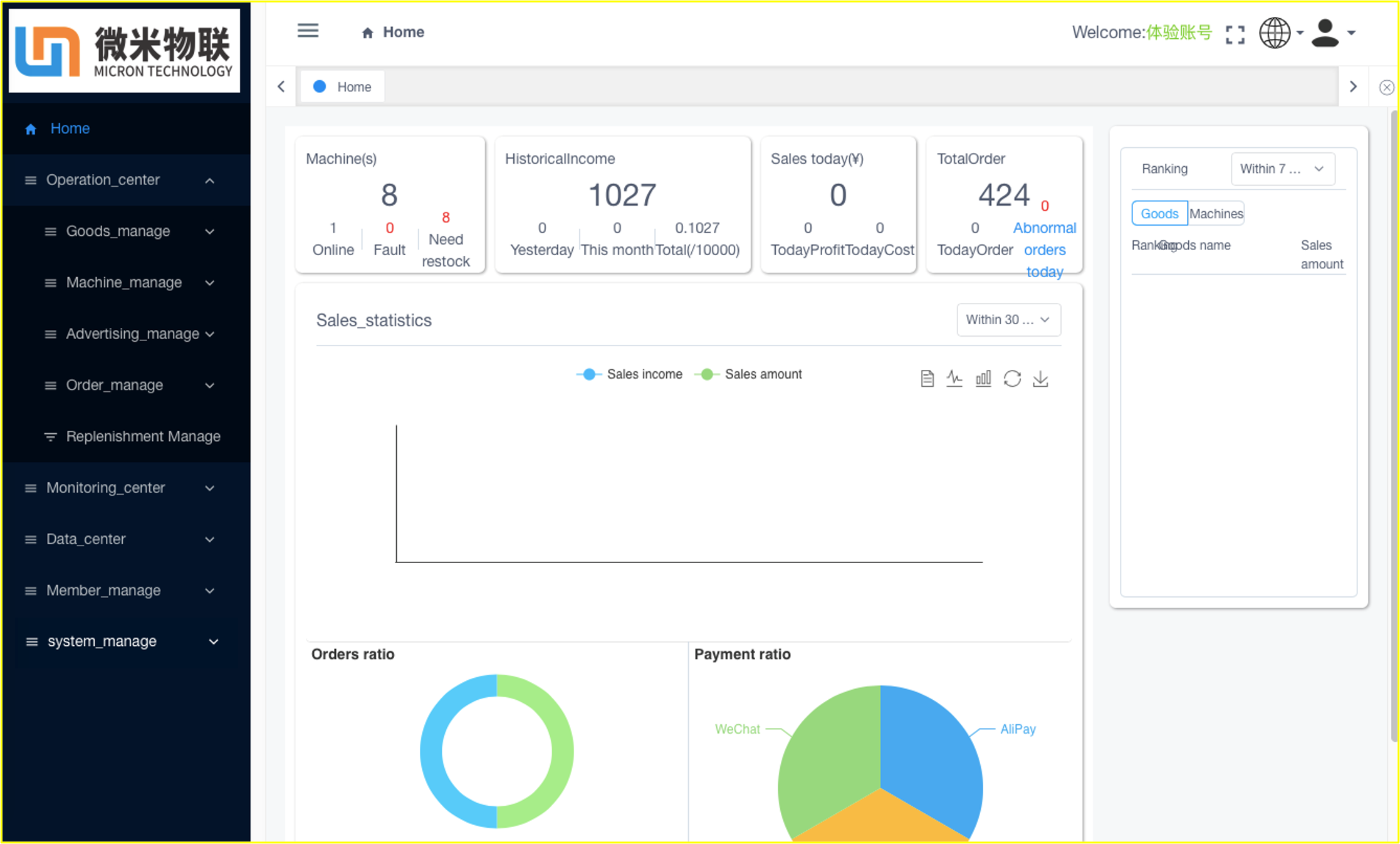Select the Goods ranking option

pyautogui.click(x=1159, y=214)
